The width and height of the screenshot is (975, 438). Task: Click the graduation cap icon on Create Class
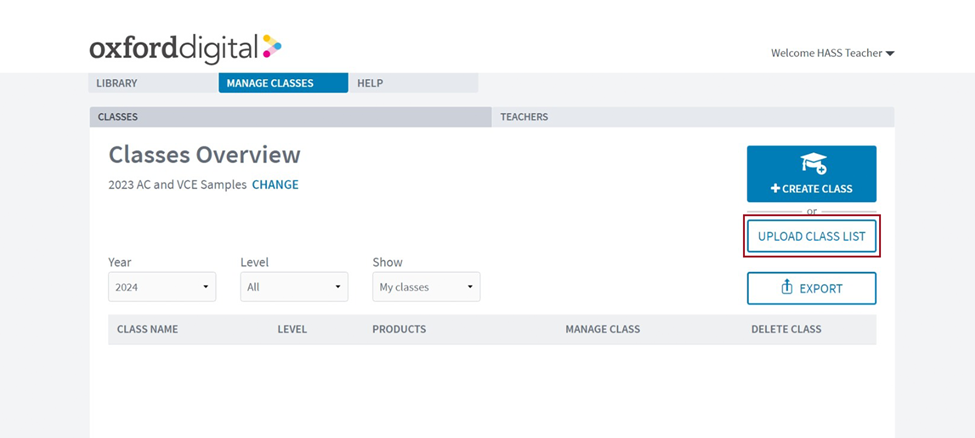coord(813,164)
